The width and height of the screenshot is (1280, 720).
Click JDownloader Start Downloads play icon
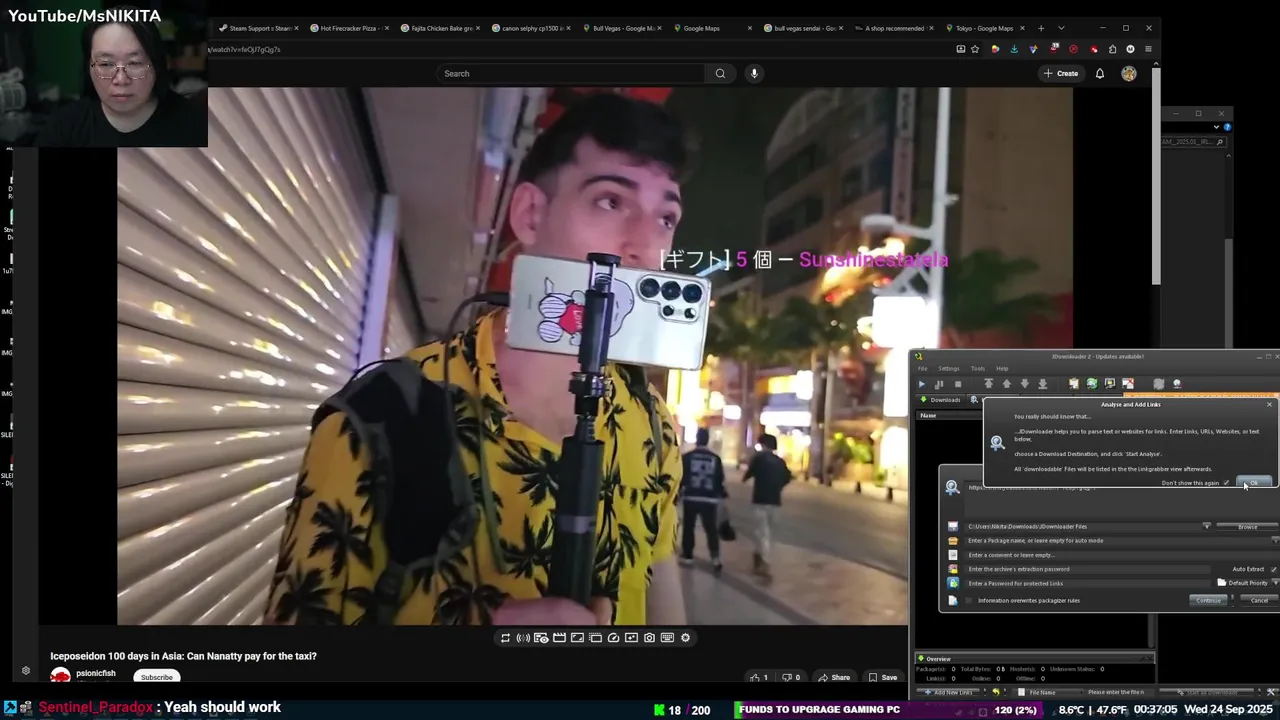[x=922, y=384]
